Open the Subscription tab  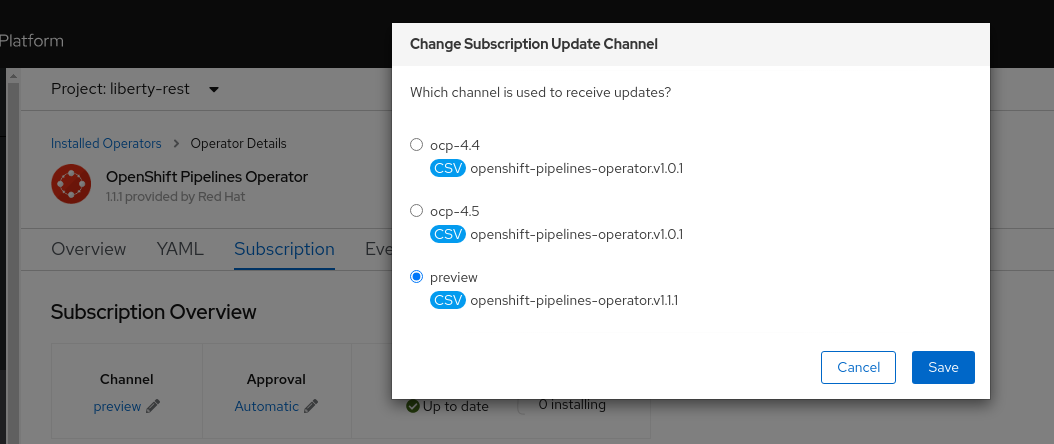tap(284, 249)
